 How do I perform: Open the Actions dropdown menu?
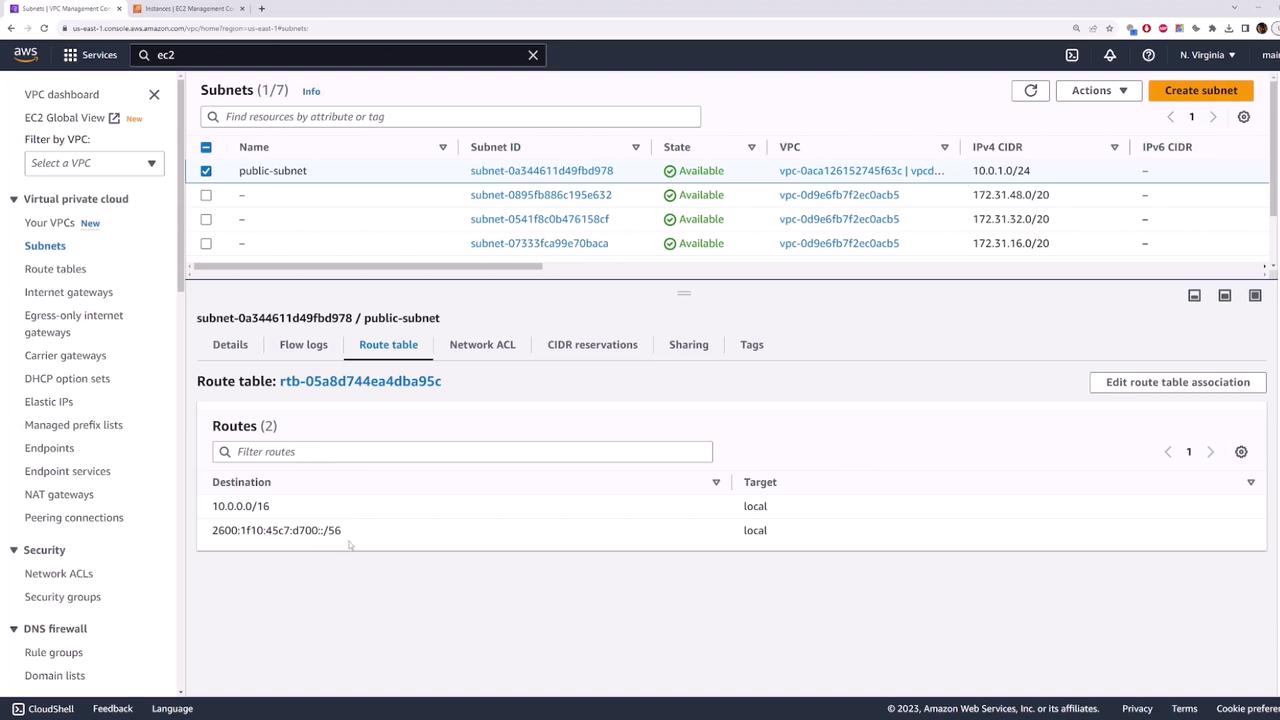point(1098,90)
